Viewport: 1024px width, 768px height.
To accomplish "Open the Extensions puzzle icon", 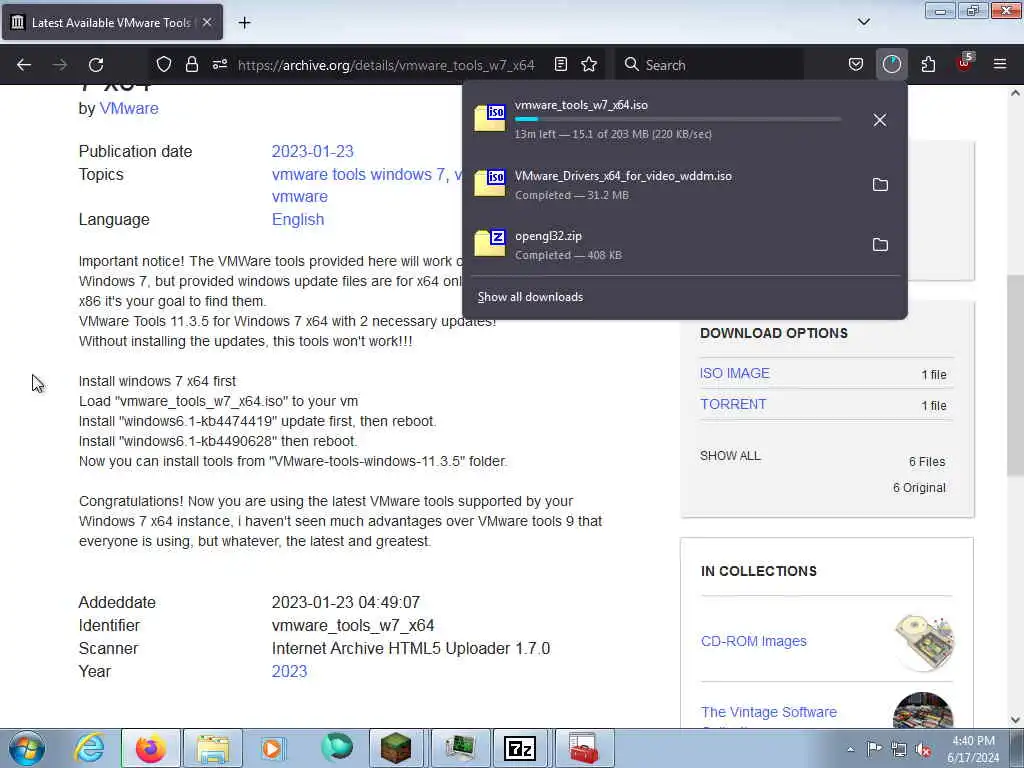I will click(928, 65).
